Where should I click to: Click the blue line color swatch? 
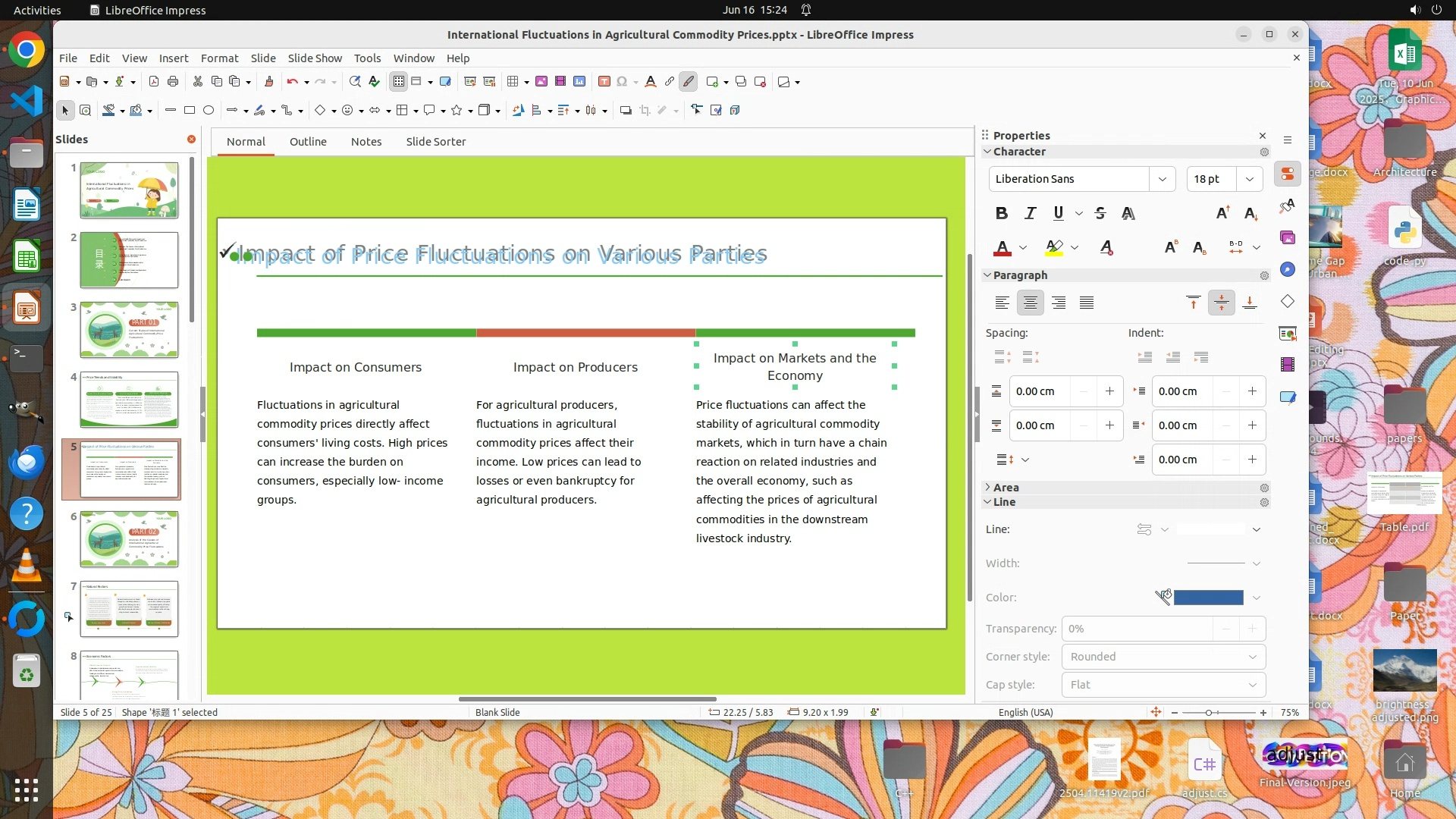tap(1208, 598)
